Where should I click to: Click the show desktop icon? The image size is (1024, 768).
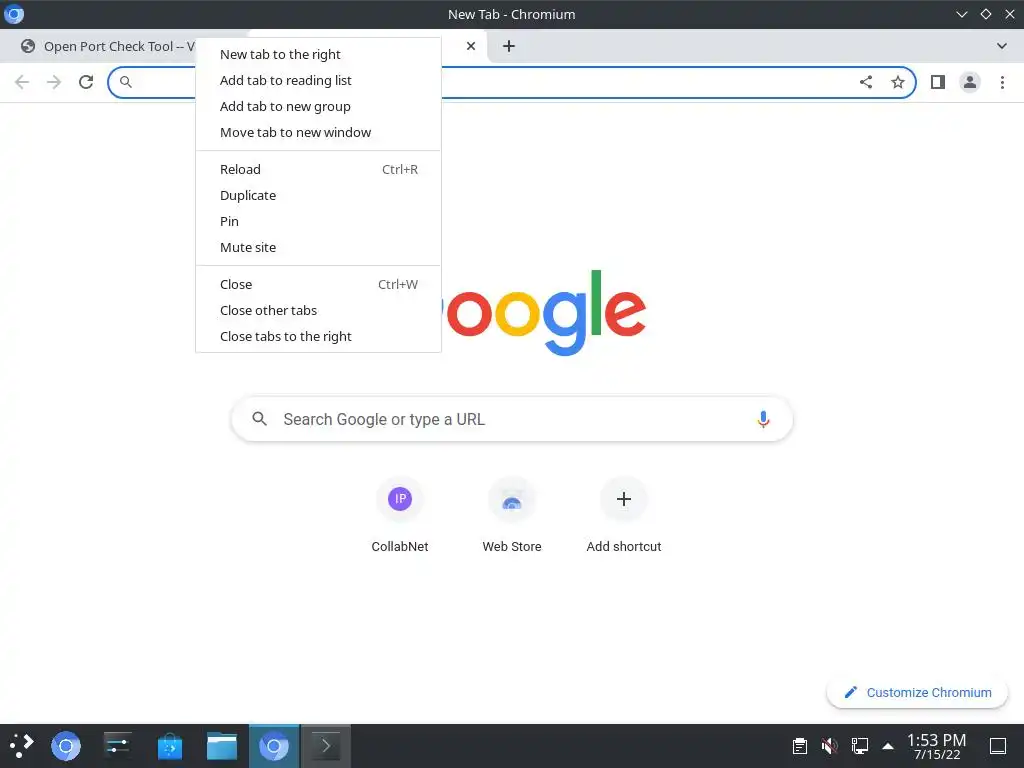998,746
